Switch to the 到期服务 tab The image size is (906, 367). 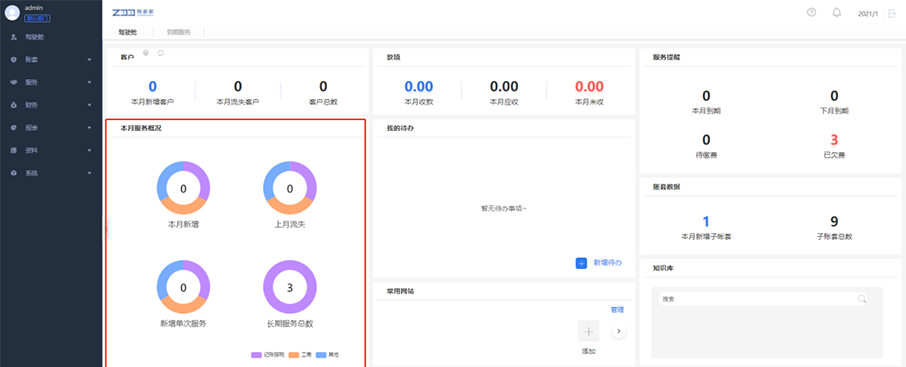coord(179,32)
